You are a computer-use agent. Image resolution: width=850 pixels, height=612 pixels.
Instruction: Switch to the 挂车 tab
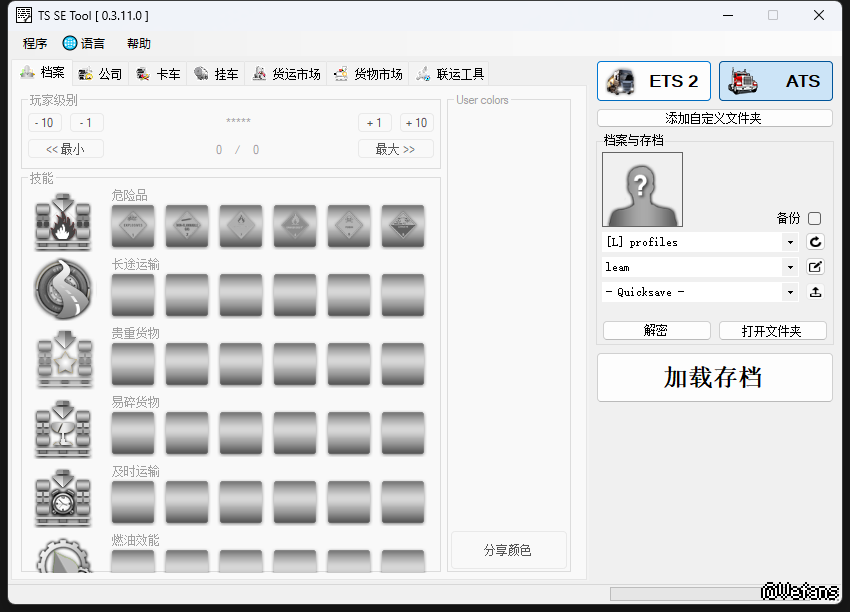(x=216, y=74)
